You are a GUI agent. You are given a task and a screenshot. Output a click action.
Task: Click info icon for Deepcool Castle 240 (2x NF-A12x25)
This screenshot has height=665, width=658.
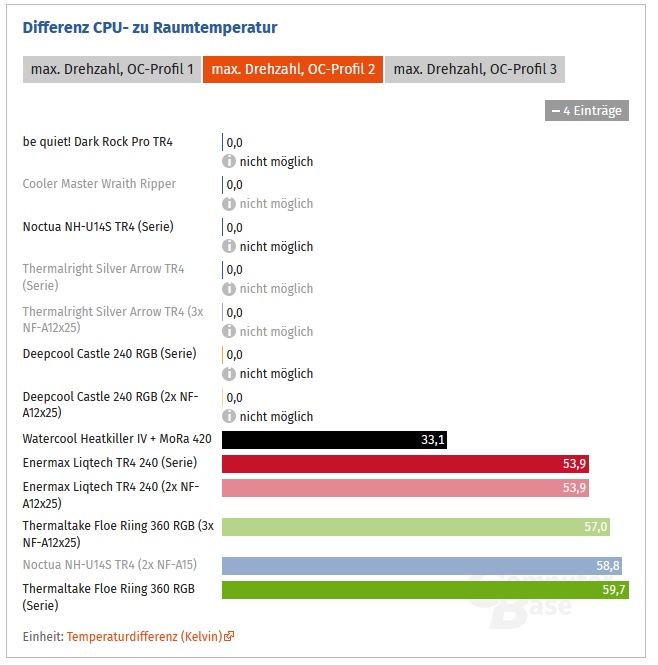[229, 416]
